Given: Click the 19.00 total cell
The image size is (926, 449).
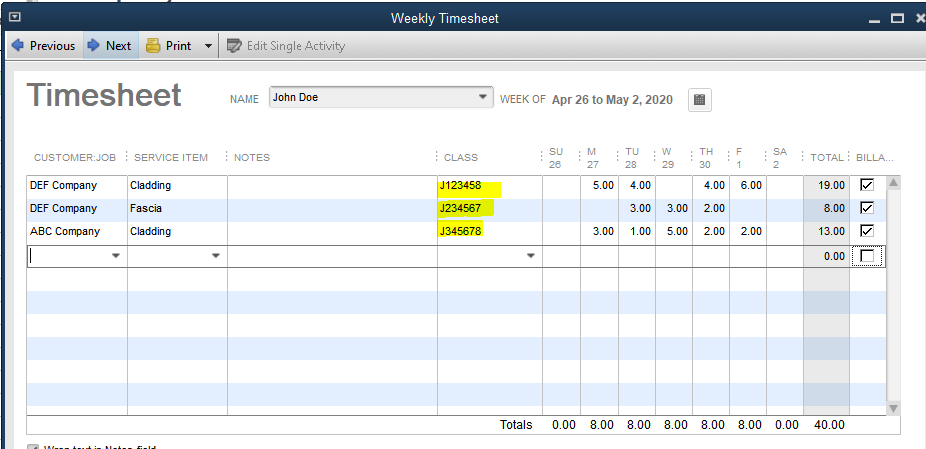Looking at the screenshot, I should [826, 186].
